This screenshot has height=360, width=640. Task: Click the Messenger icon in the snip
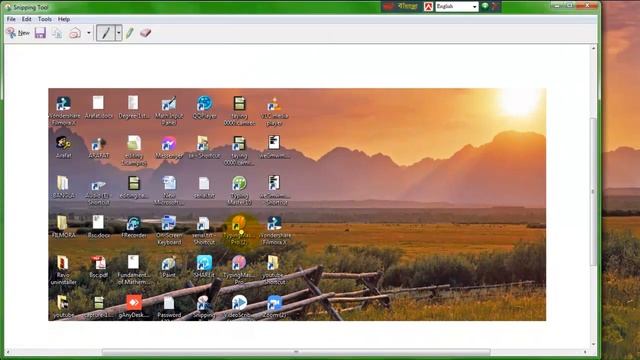pos(169,147)
